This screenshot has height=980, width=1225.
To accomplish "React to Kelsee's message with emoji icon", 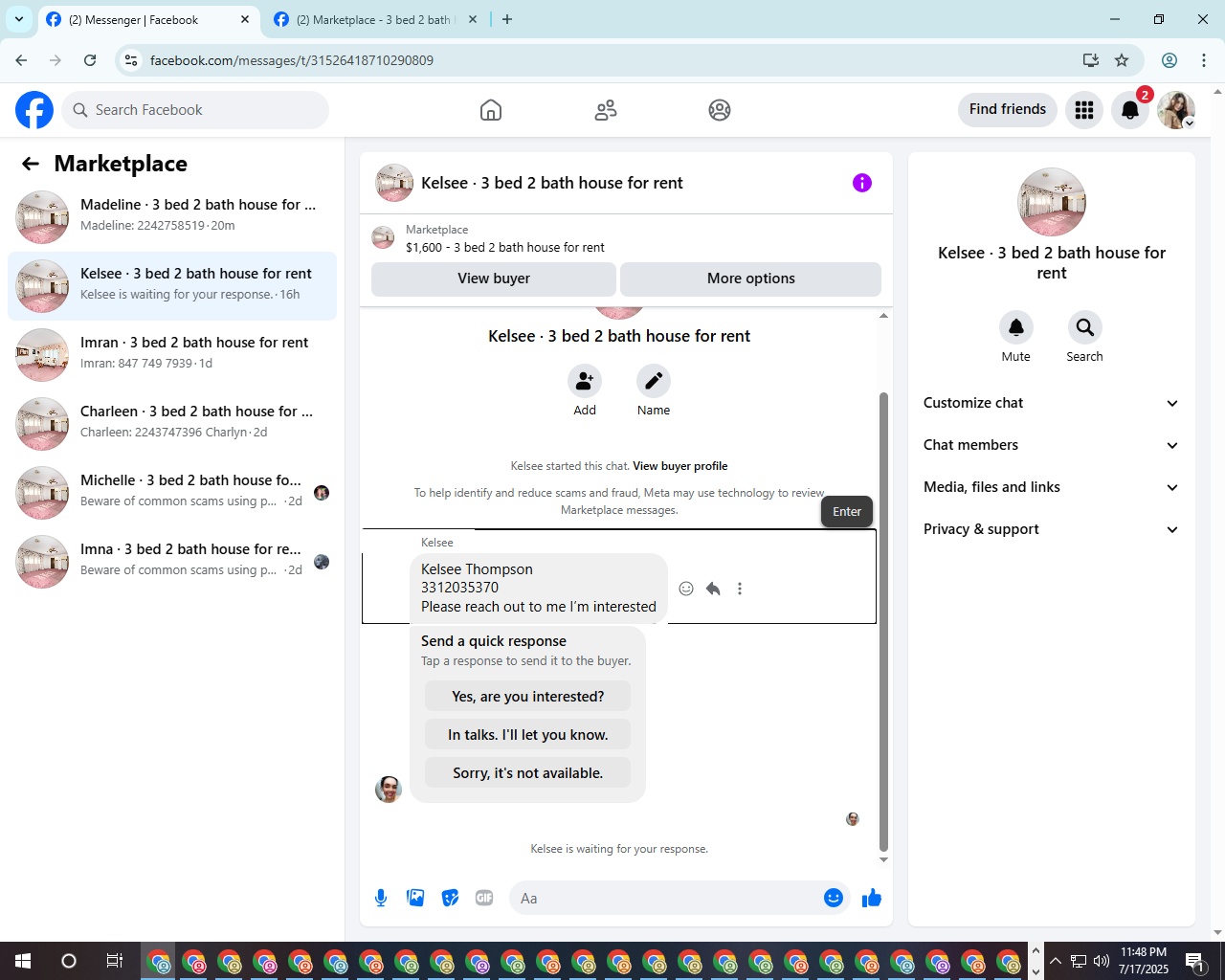I will [686, 589].
